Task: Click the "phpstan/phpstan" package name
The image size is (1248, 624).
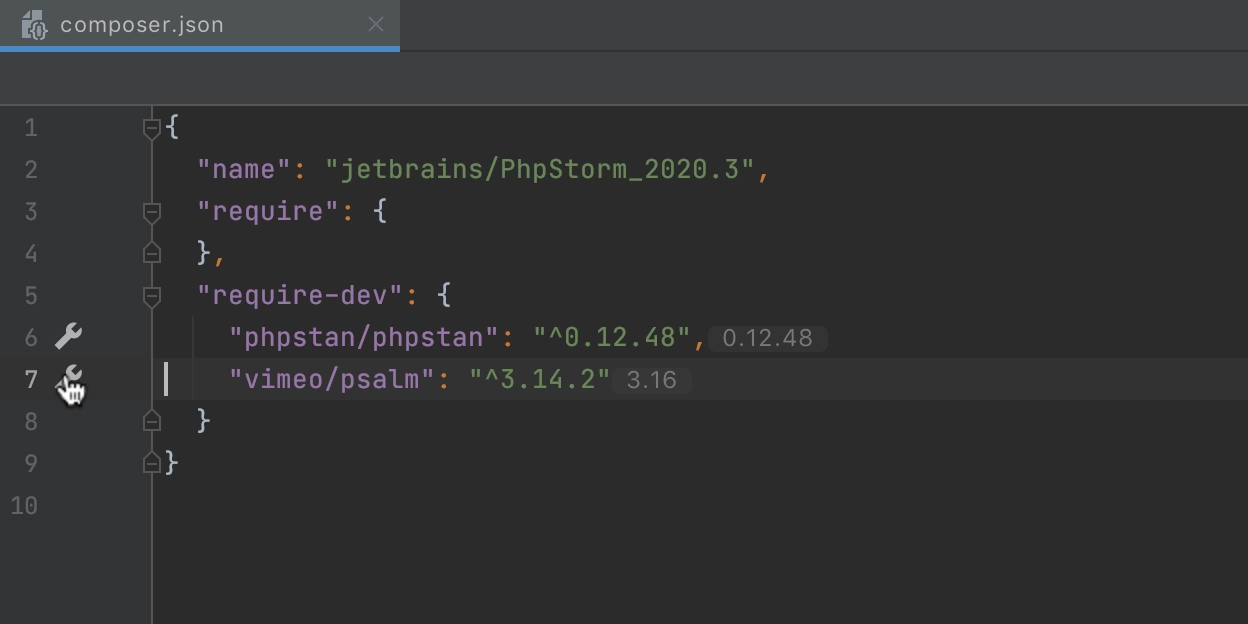Action: pos(364,337)
